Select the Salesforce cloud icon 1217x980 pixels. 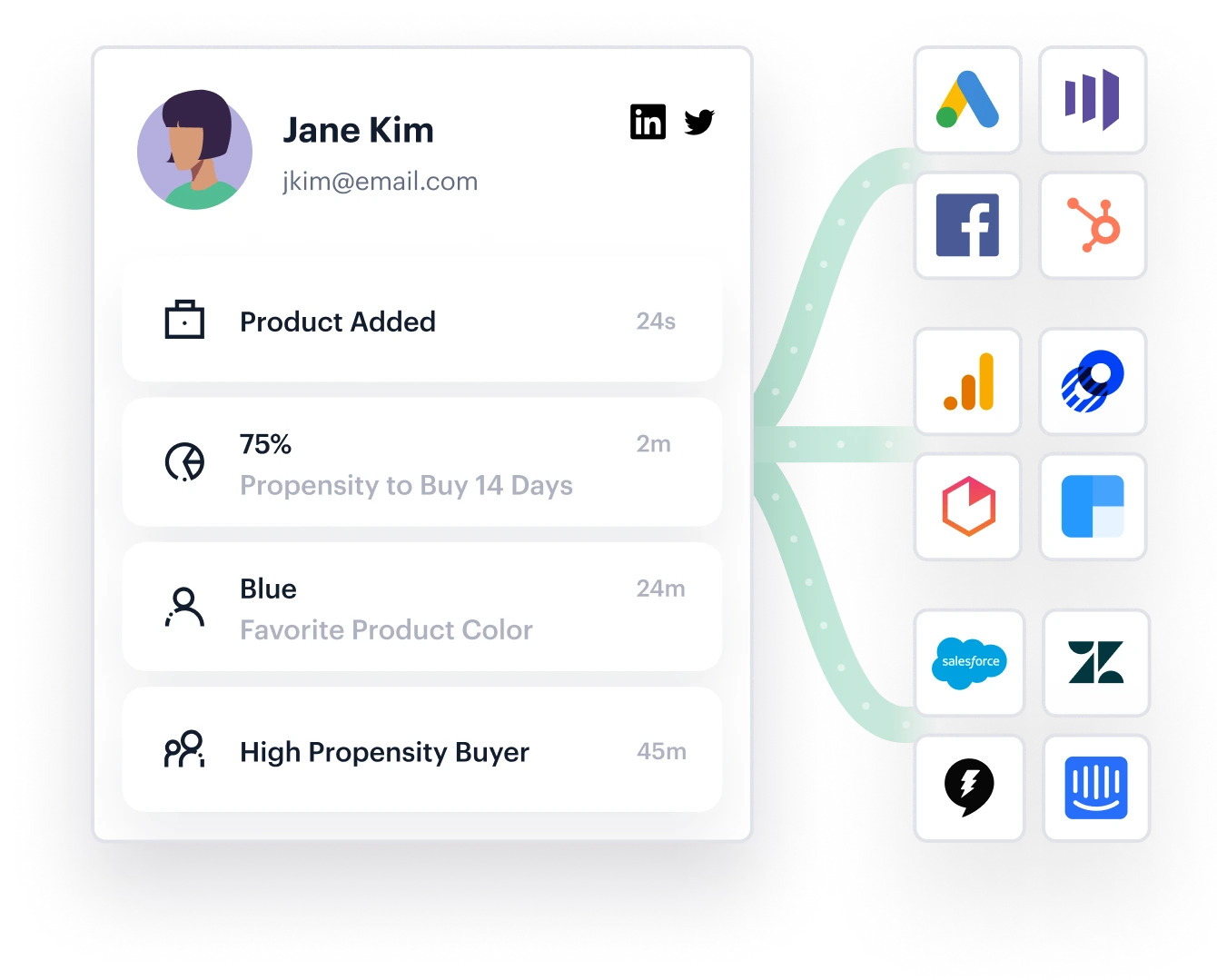click(970, 663)
